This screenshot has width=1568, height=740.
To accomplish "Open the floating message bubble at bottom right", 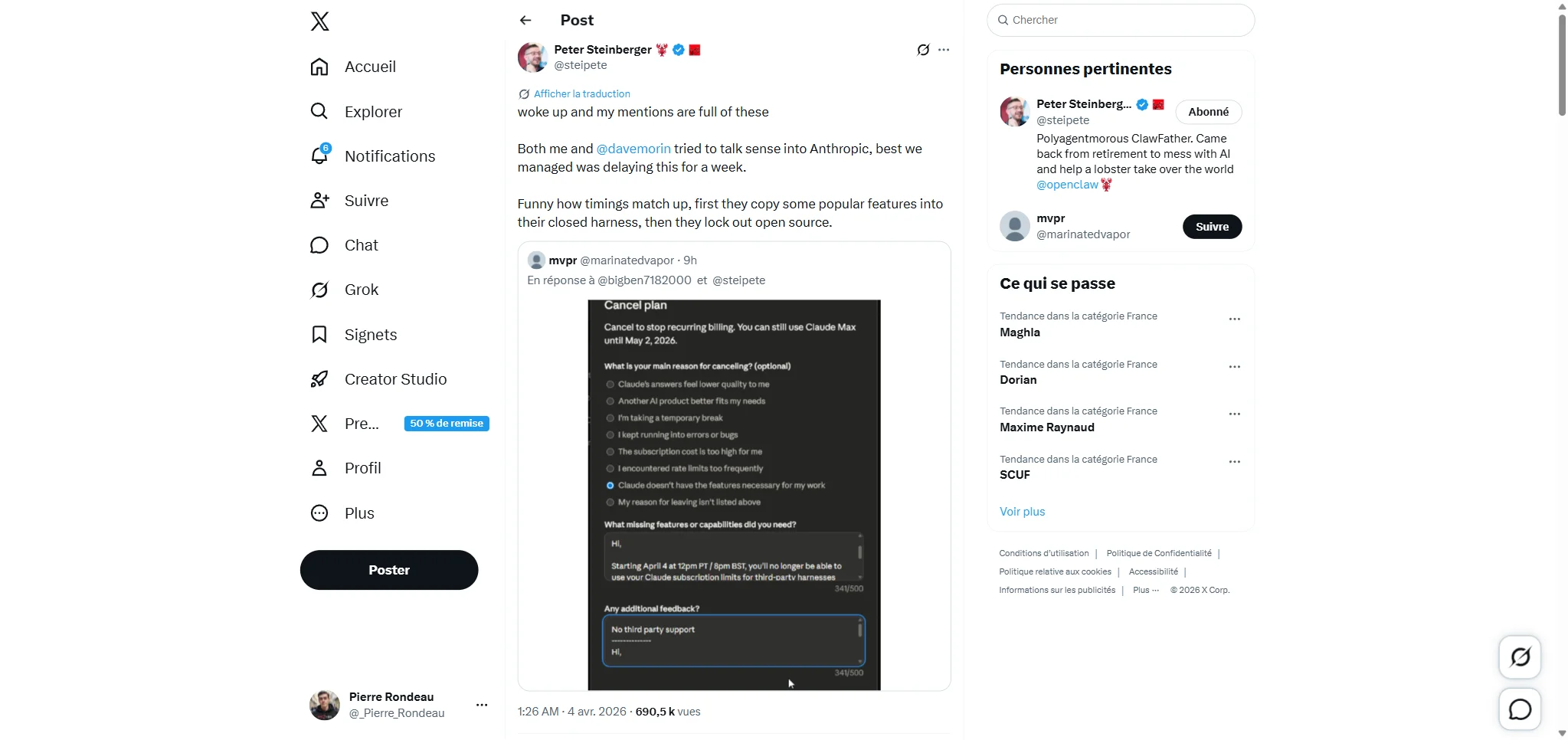I will point(1520,709).
